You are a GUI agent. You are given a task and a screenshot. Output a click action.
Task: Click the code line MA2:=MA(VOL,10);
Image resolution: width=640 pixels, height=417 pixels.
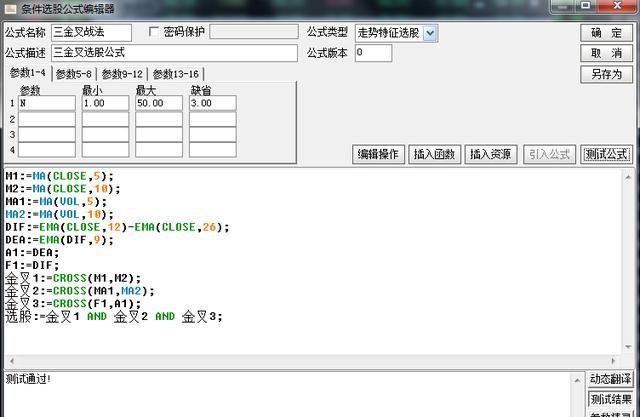59,214
